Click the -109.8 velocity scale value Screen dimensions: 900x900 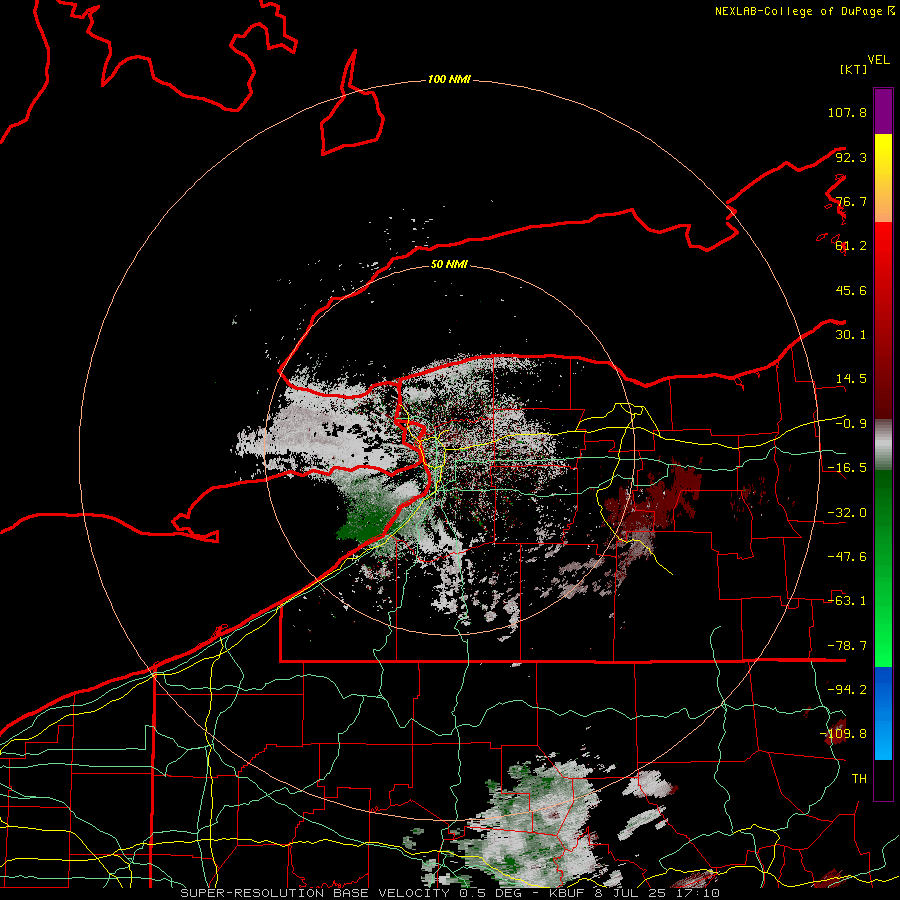[843, 734]
